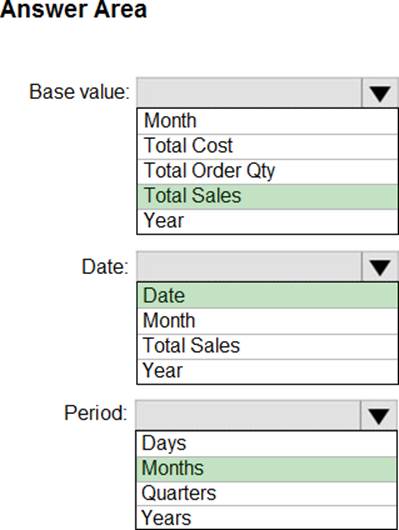Click the Date combo box field

coord(249,267)
